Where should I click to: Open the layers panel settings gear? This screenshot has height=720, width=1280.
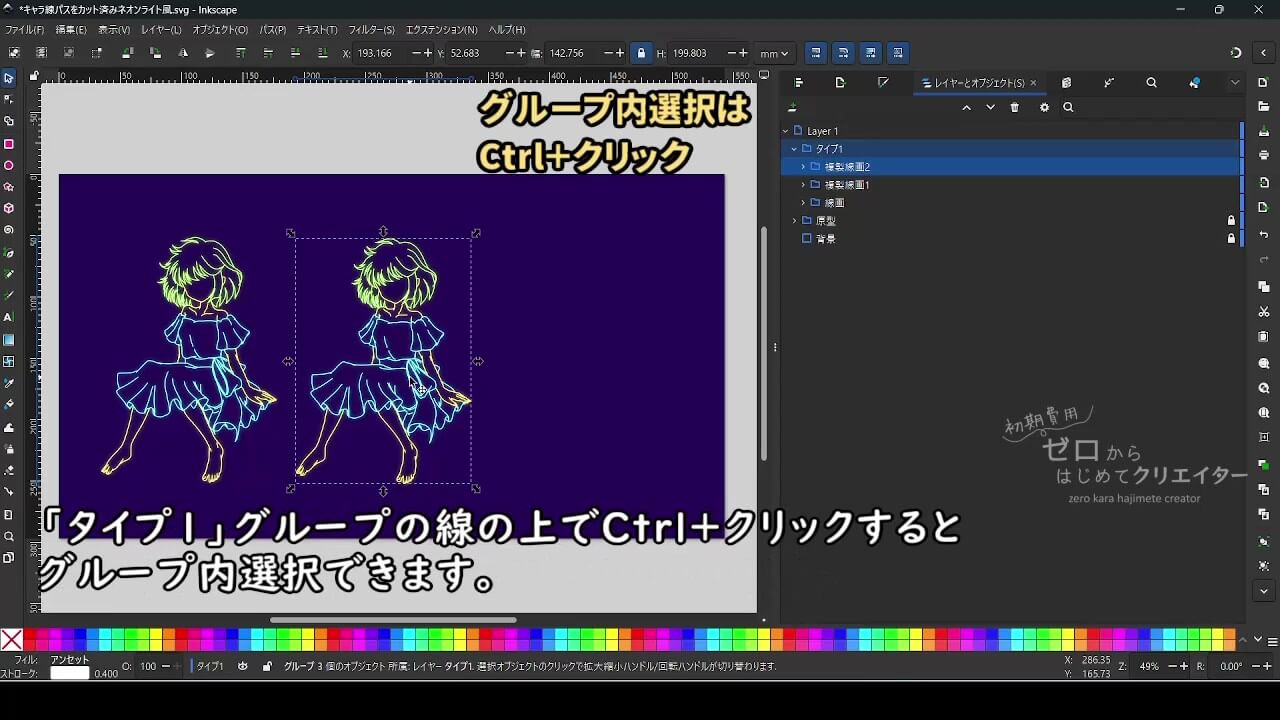point(1044,107)
